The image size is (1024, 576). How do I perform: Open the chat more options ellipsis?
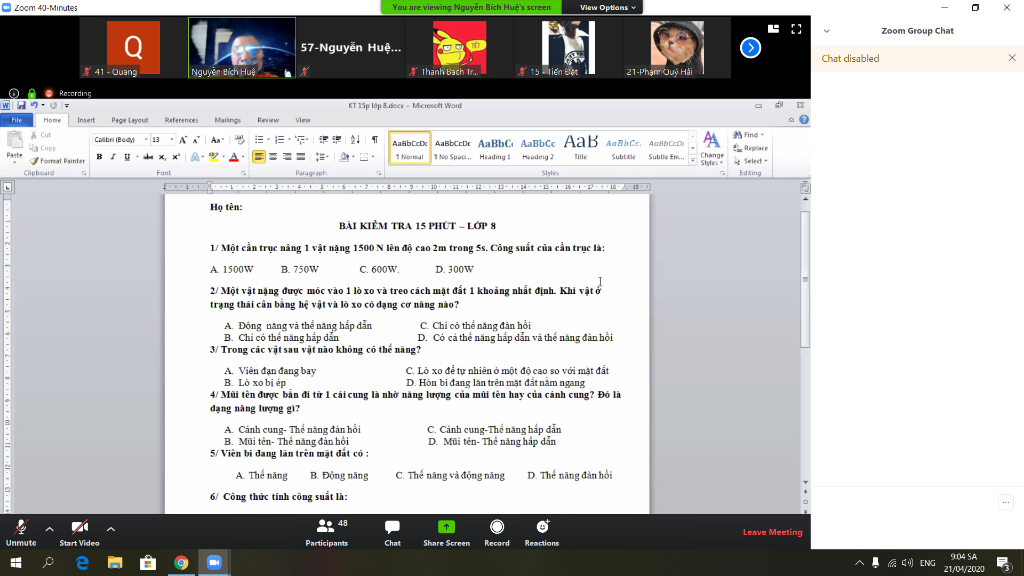[x=1006, y=502]
